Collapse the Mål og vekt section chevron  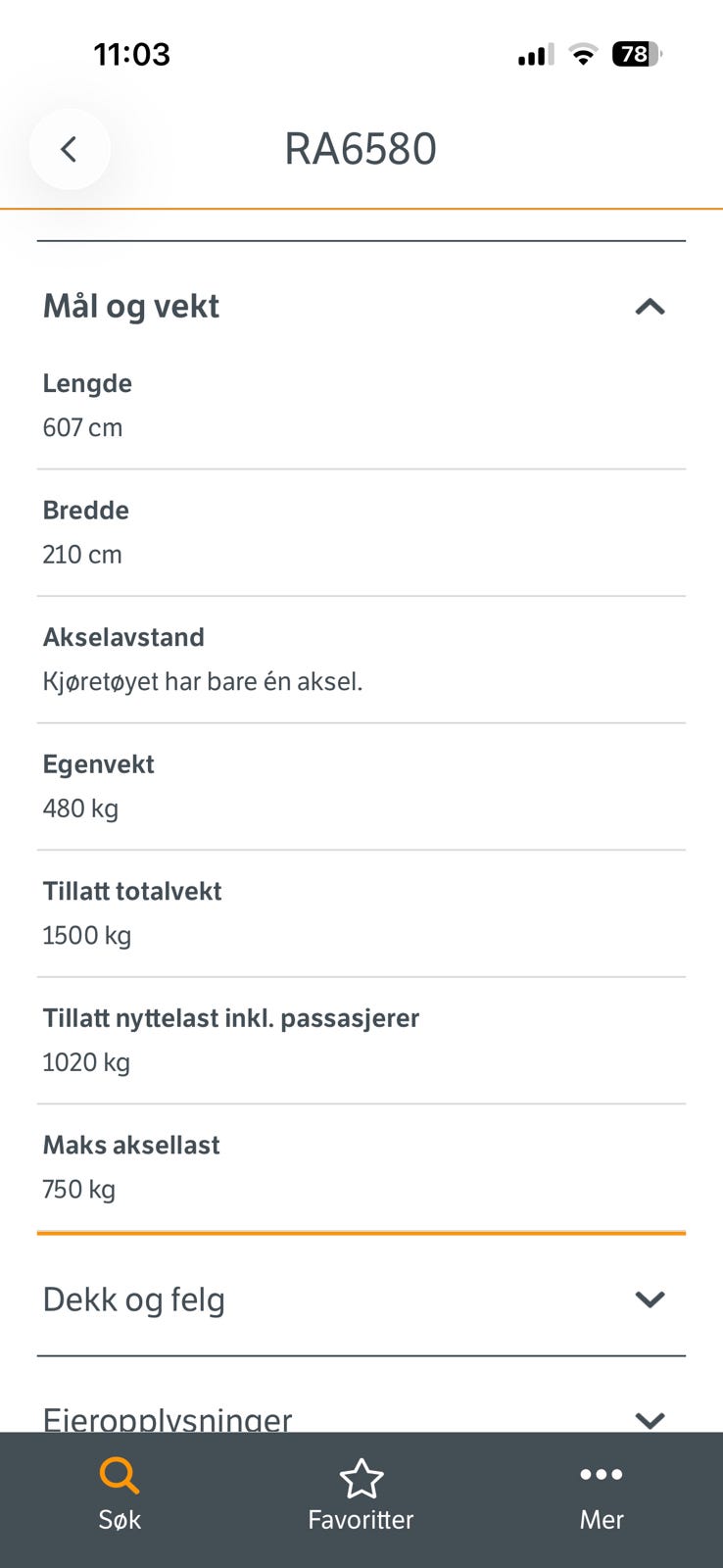651,307
